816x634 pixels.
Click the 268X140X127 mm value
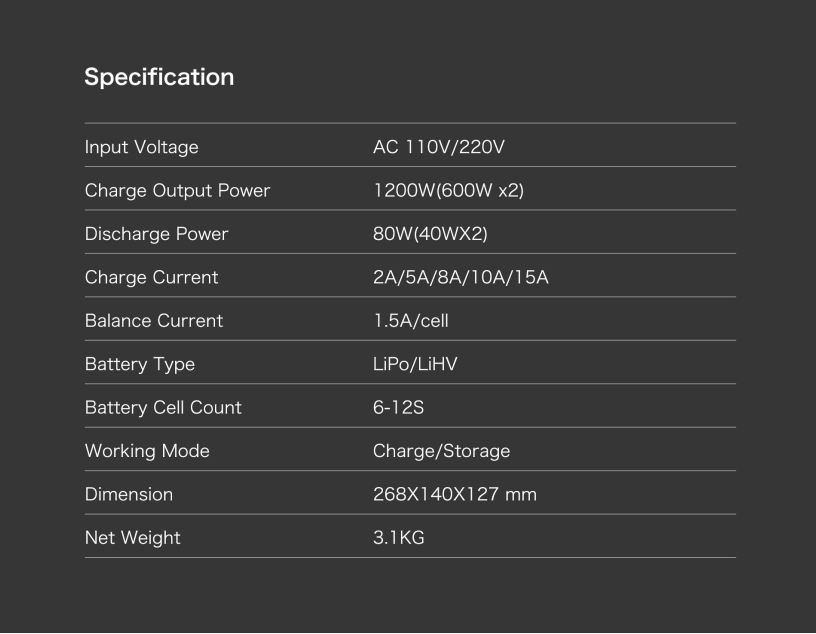[x=455, y=494]
